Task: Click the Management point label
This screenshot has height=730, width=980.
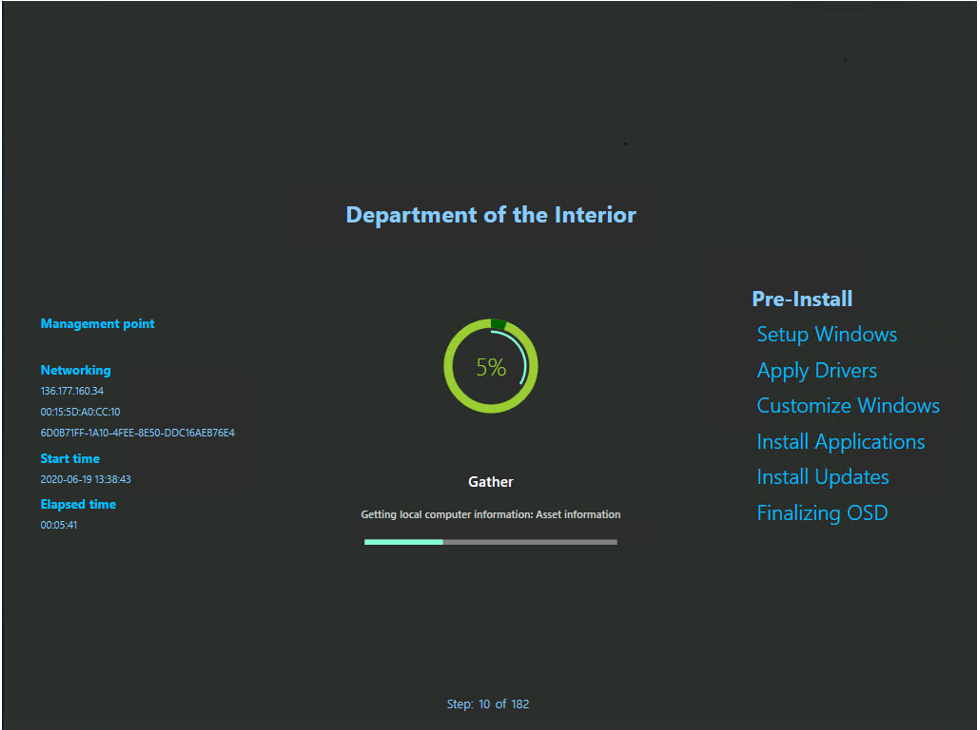Action: coord(98,324)
